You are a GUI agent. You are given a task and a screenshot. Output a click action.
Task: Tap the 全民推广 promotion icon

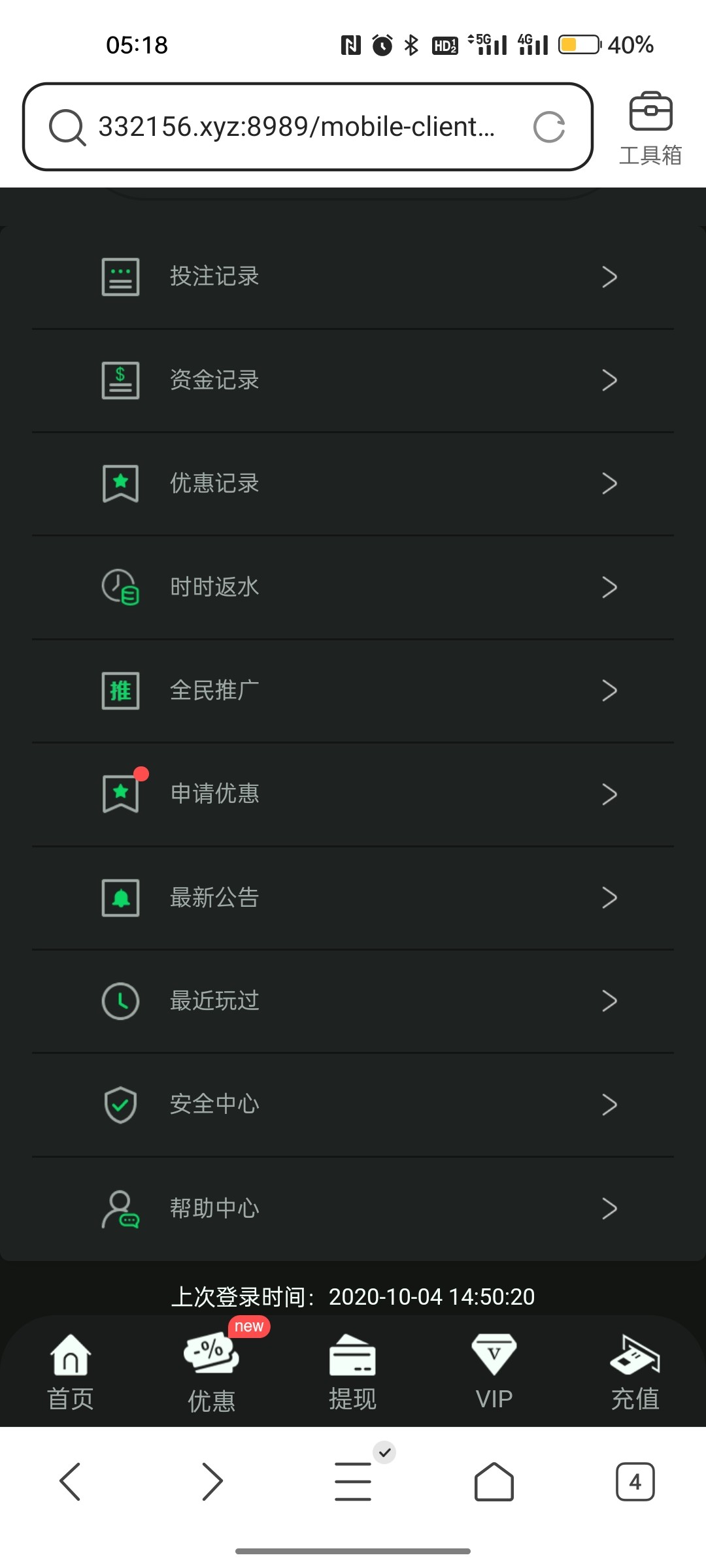(x=120, y=691)
